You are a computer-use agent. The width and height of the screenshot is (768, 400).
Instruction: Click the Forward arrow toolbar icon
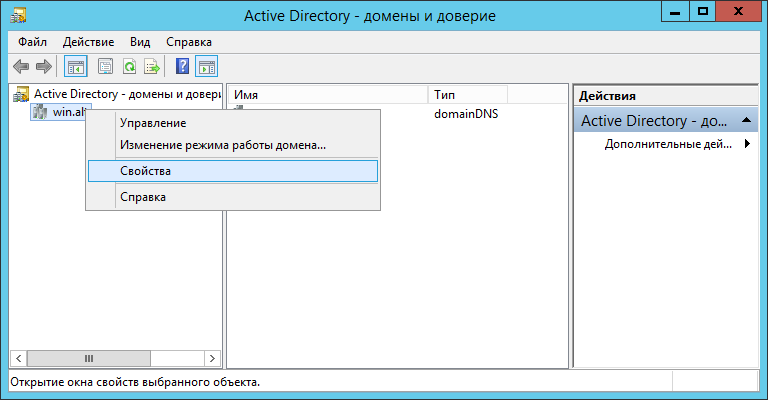pyautogui.click(x=43, y=67)
